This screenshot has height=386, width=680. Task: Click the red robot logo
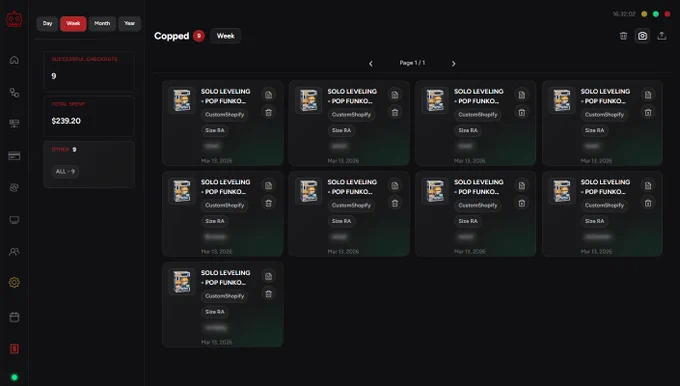tap(14, 20)
